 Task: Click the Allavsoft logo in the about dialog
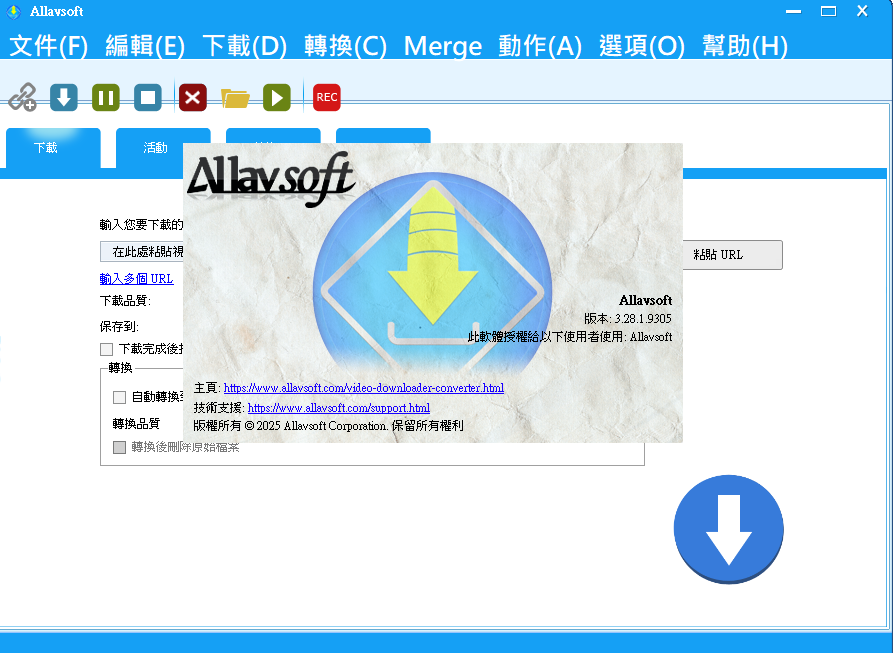pyautogui.click(x=272, y=179)
